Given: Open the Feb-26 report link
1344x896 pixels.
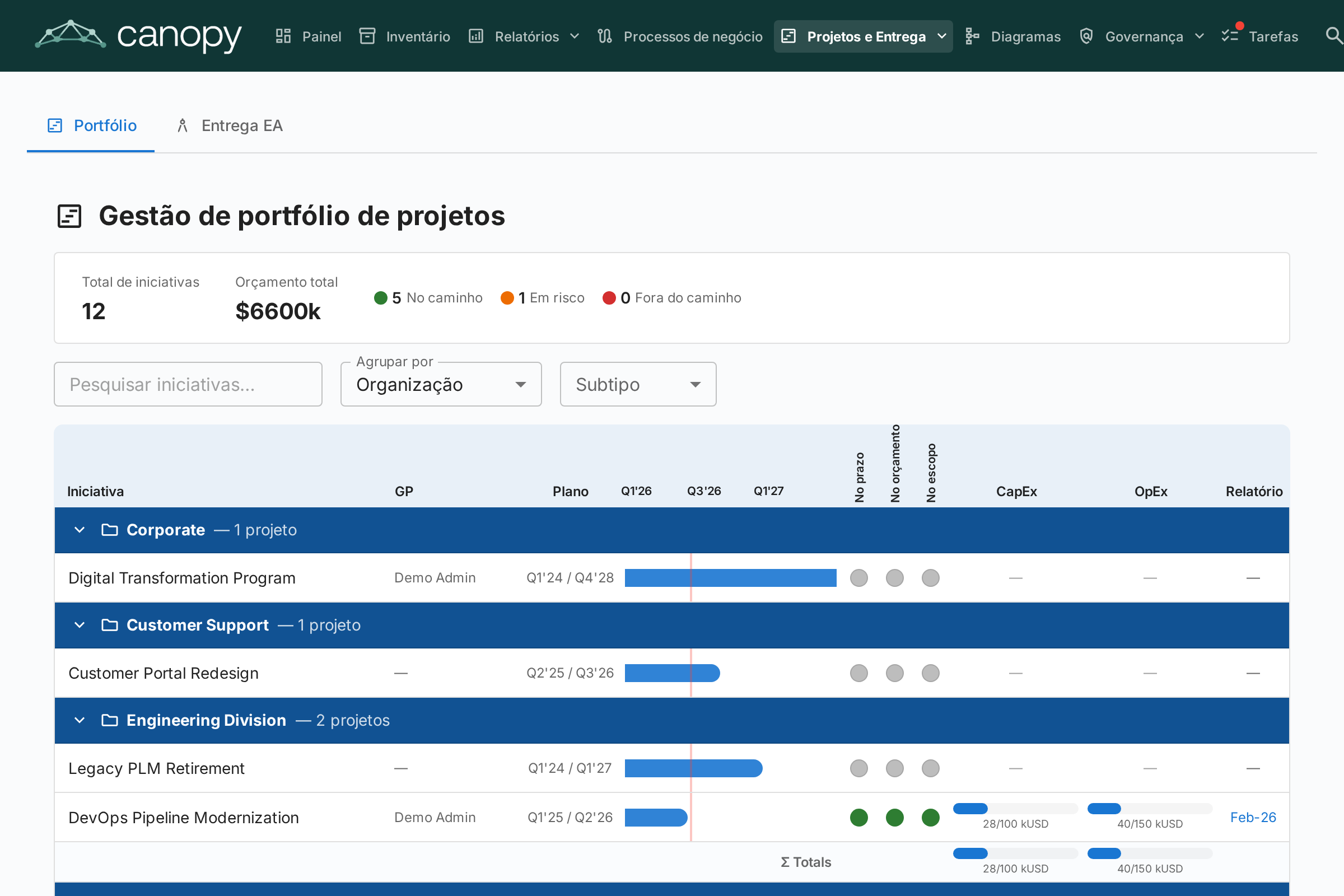Looking at the screenshot, I should [x=1253, y=817].
